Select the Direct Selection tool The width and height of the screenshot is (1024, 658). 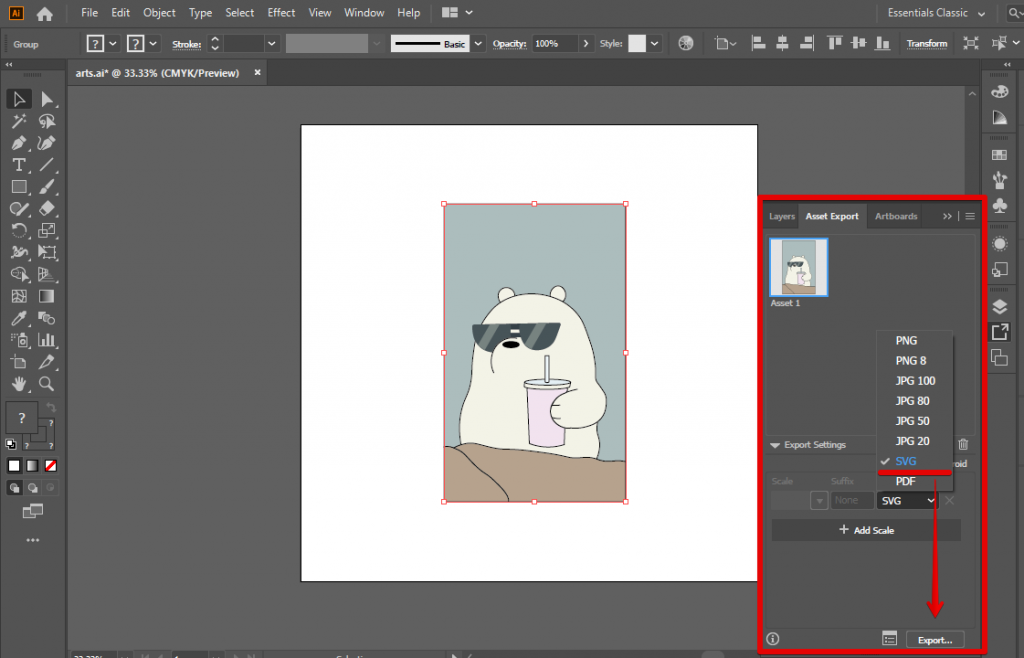click(x=46, y=99)
